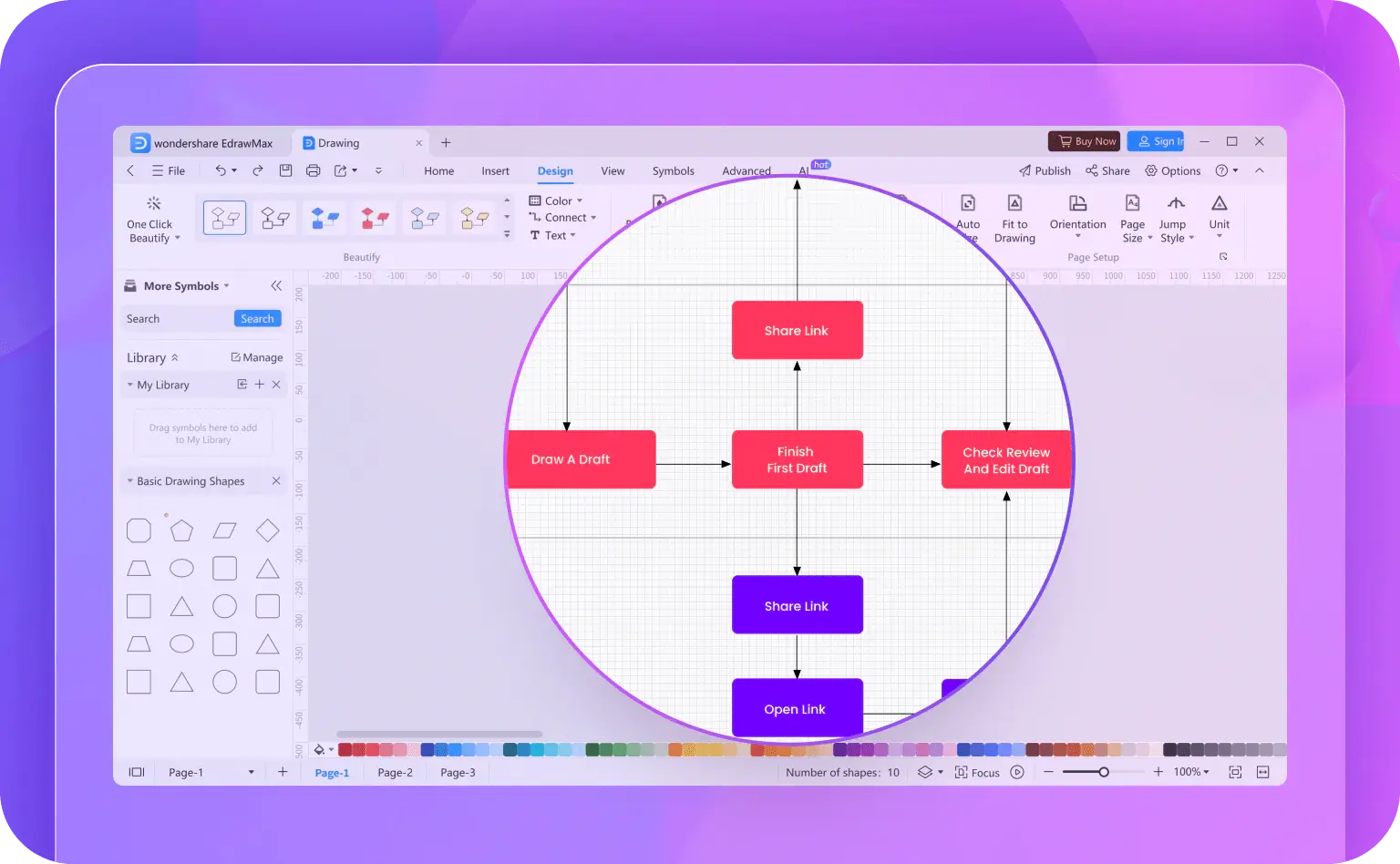Toggle Focus mode in status bar

tap(977, 772)
